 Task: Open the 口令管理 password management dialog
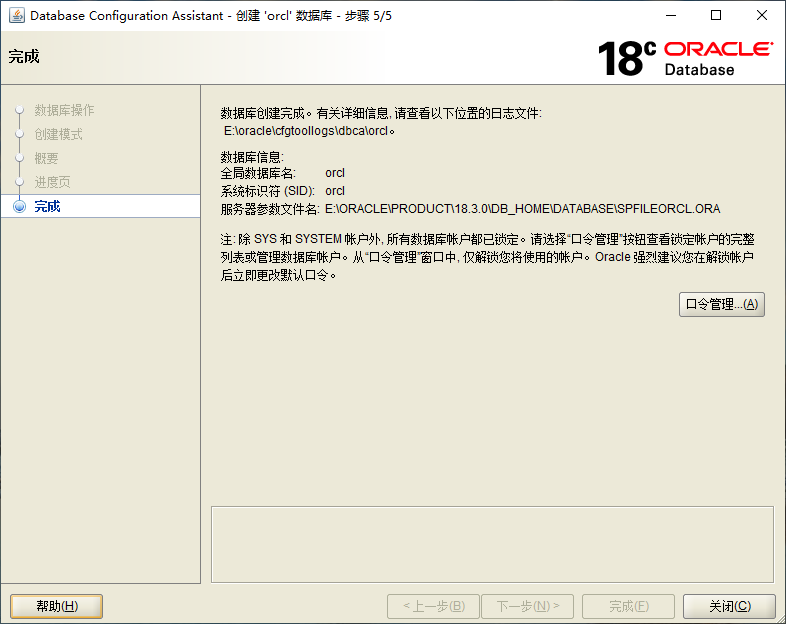(x=721, y=304)
